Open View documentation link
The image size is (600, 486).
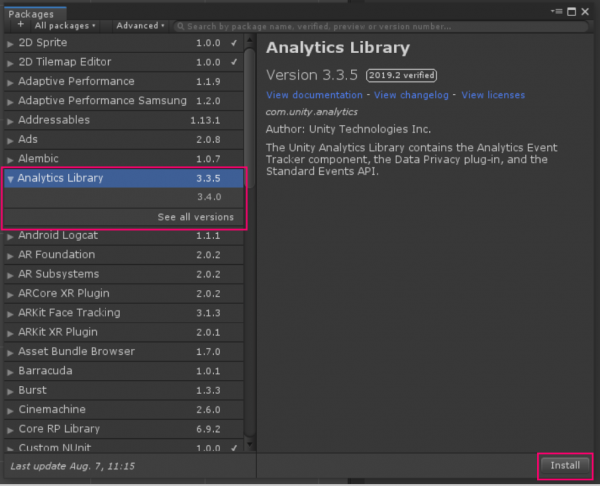tap(314, 95)
